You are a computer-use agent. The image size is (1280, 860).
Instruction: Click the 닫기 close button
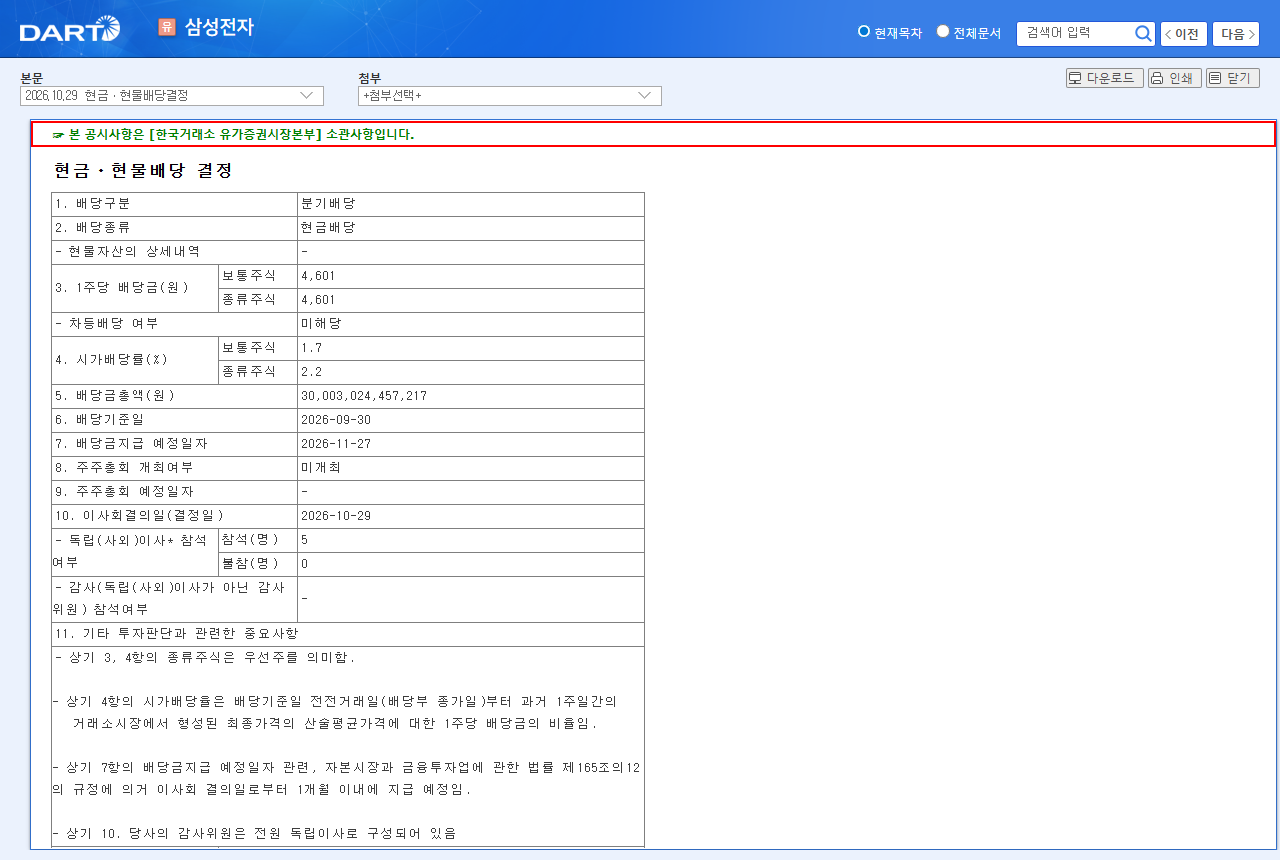click(x=1233, y=78)
